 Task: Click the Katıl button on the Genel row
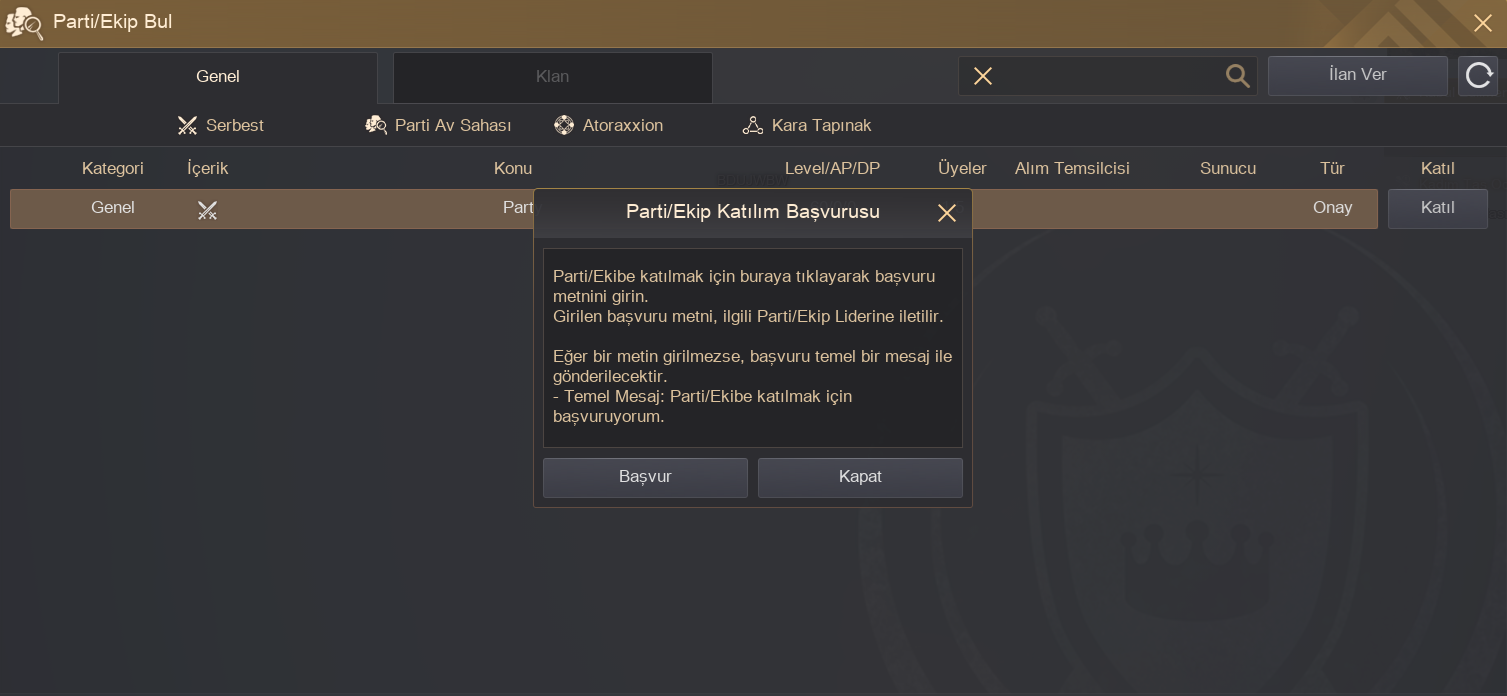pos(1437,208)
